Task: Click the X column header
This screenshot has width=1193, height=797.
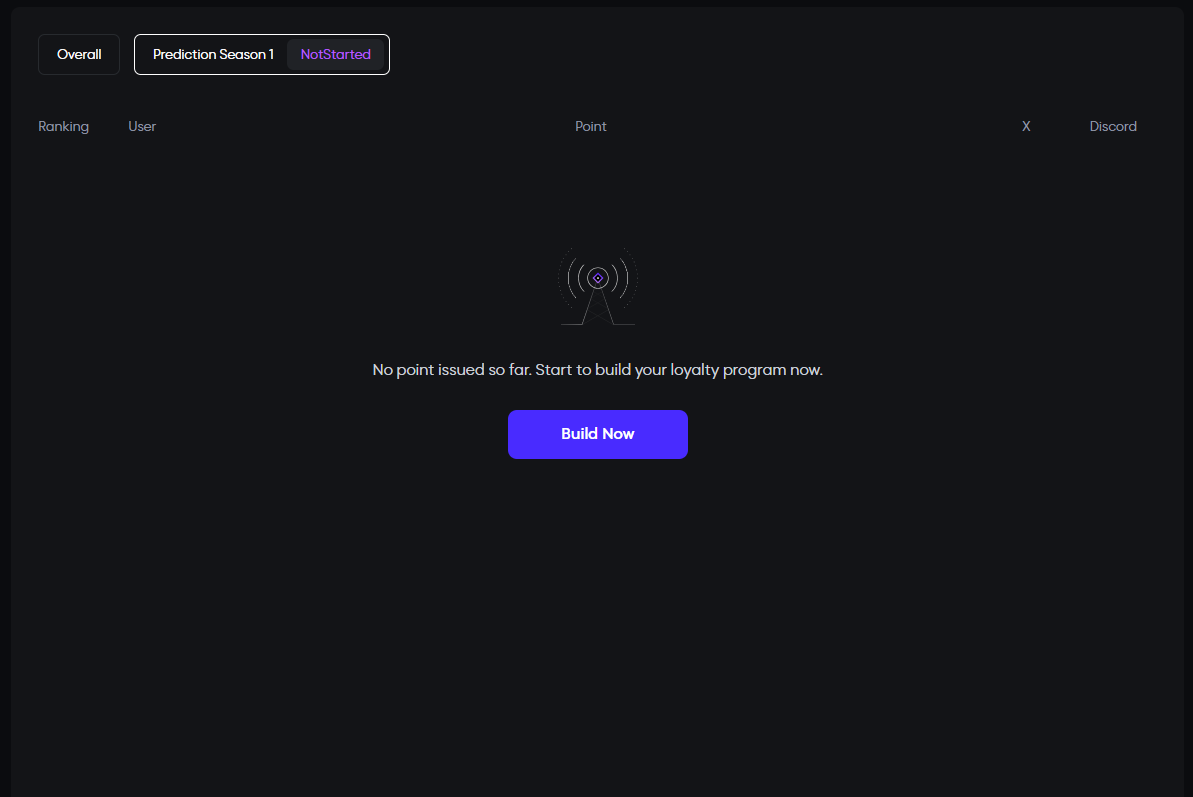Action: [1026, 127]
